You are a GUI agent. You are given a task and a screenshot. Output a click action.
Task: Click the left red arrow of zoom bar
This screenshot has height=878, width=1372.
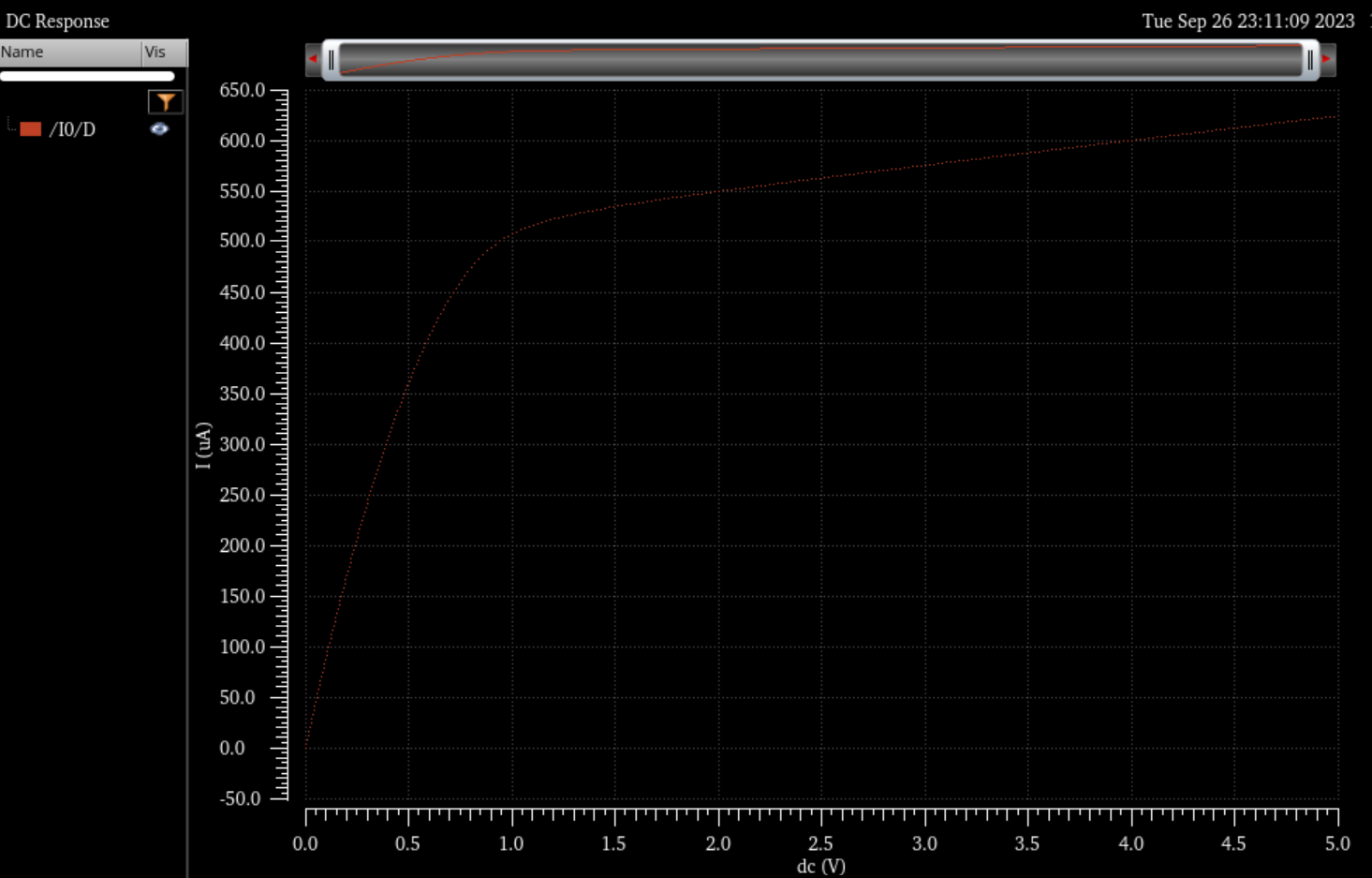(313, 59)
